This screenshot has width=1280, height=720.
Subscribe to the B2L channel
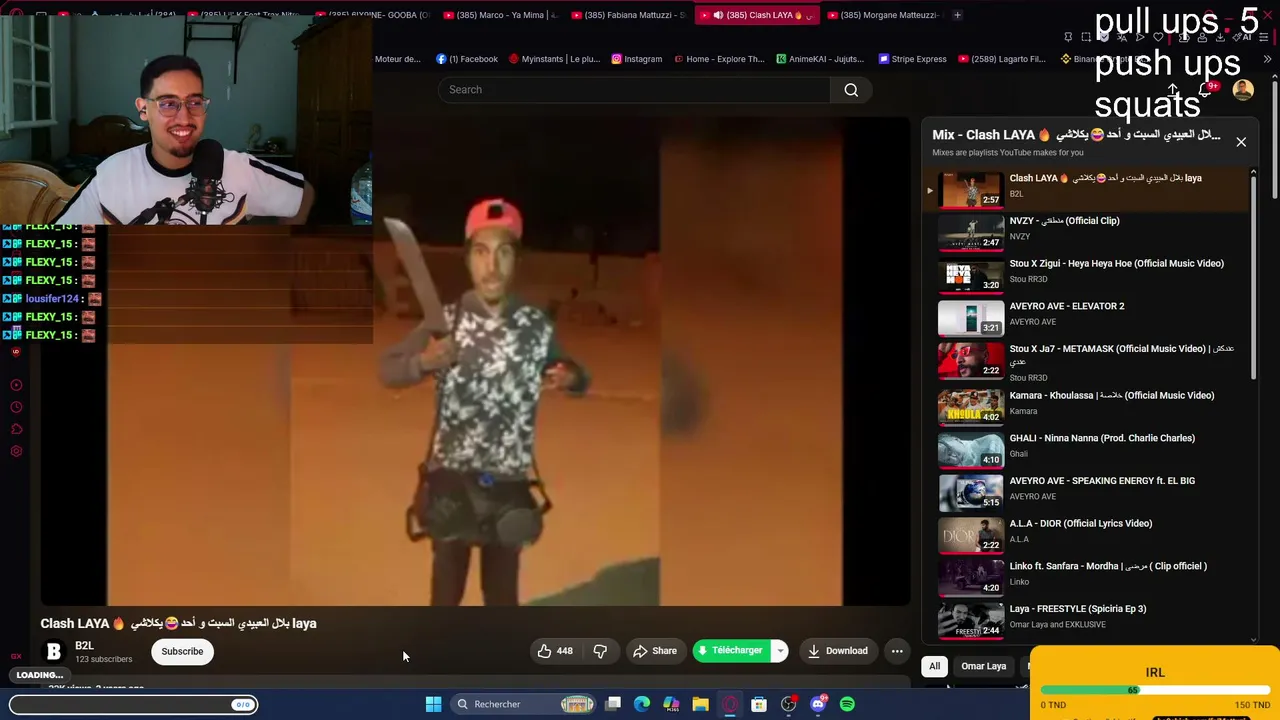point(182,651)
